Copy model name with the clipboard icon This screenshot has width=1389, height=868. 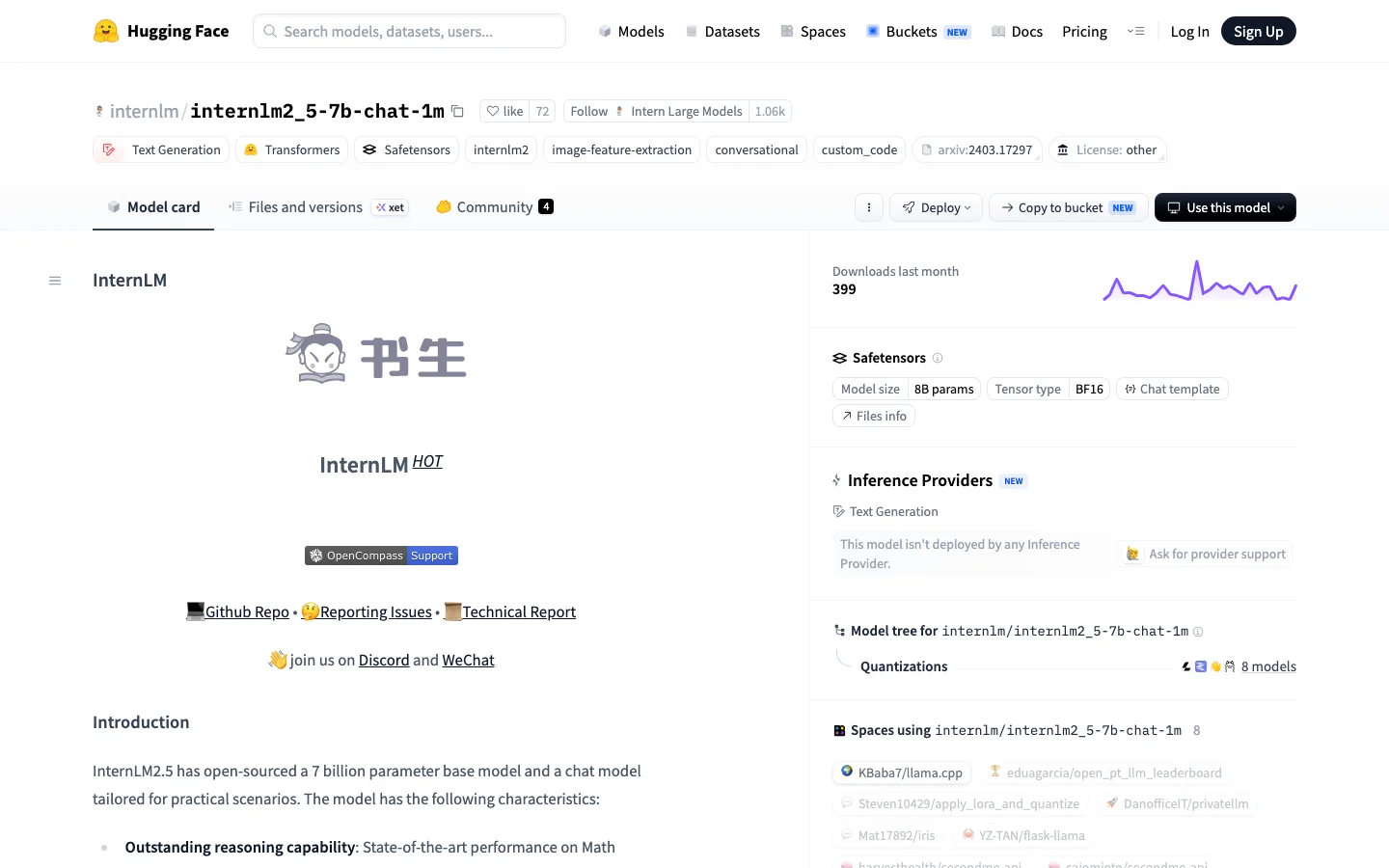458,111
